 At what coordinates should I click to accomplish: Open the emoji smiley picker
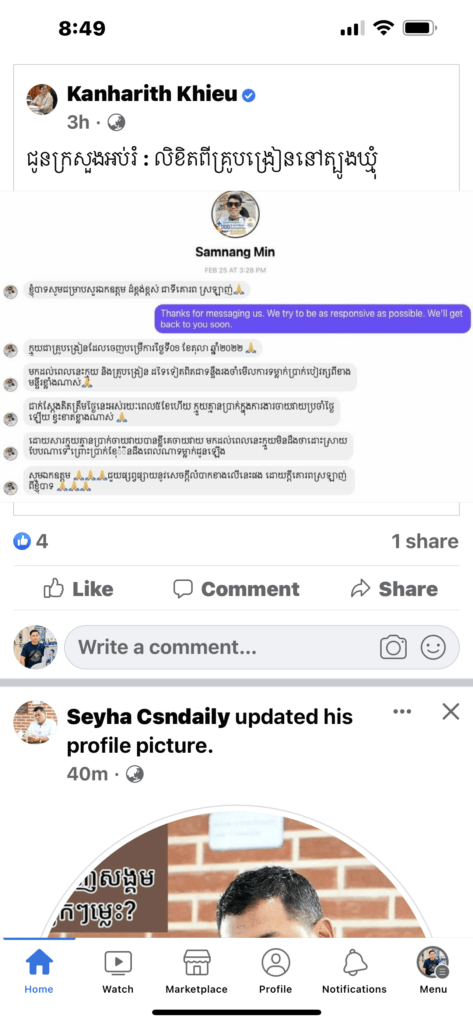432,647
